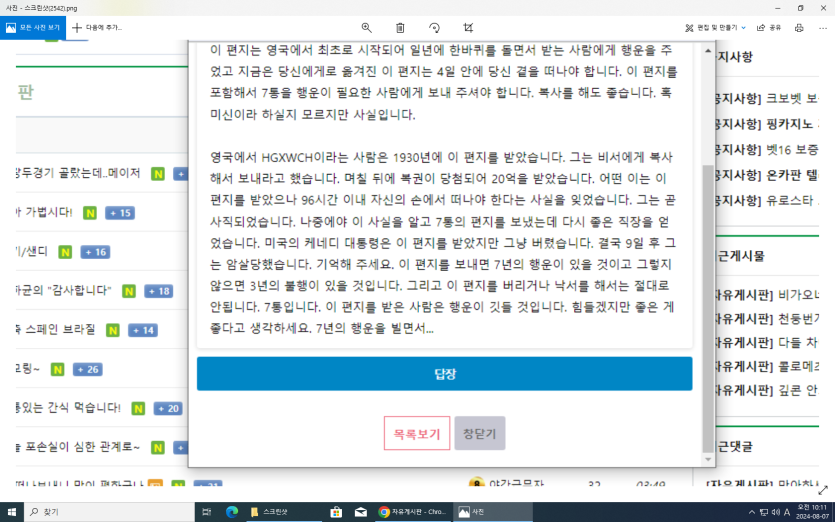Launch Microsoft Edge from the taskbar
The image size is (835, 522).
click(x=232, y=512)
